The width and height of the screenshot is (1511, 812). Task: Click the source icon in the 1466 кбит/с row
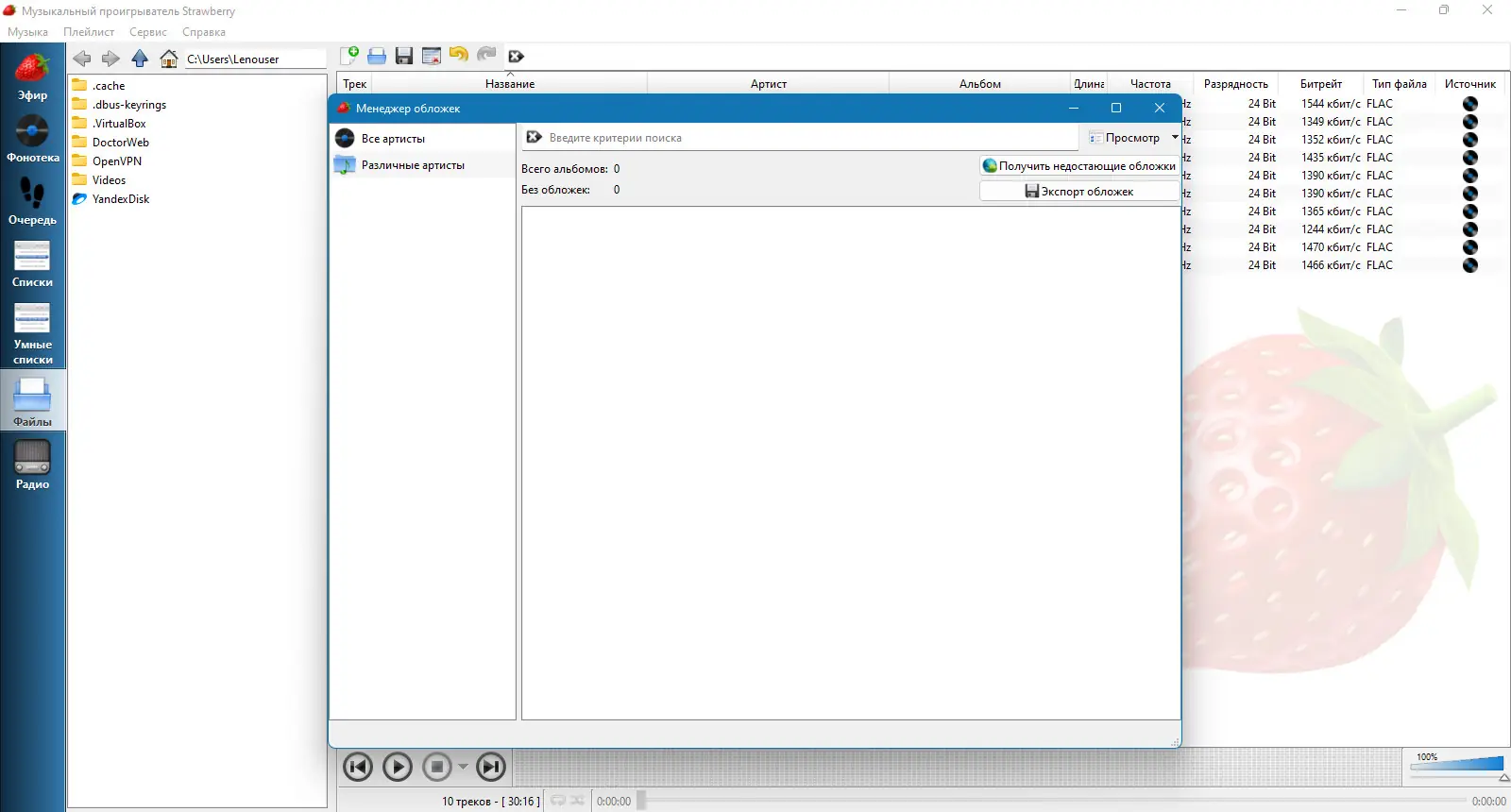1470,265
